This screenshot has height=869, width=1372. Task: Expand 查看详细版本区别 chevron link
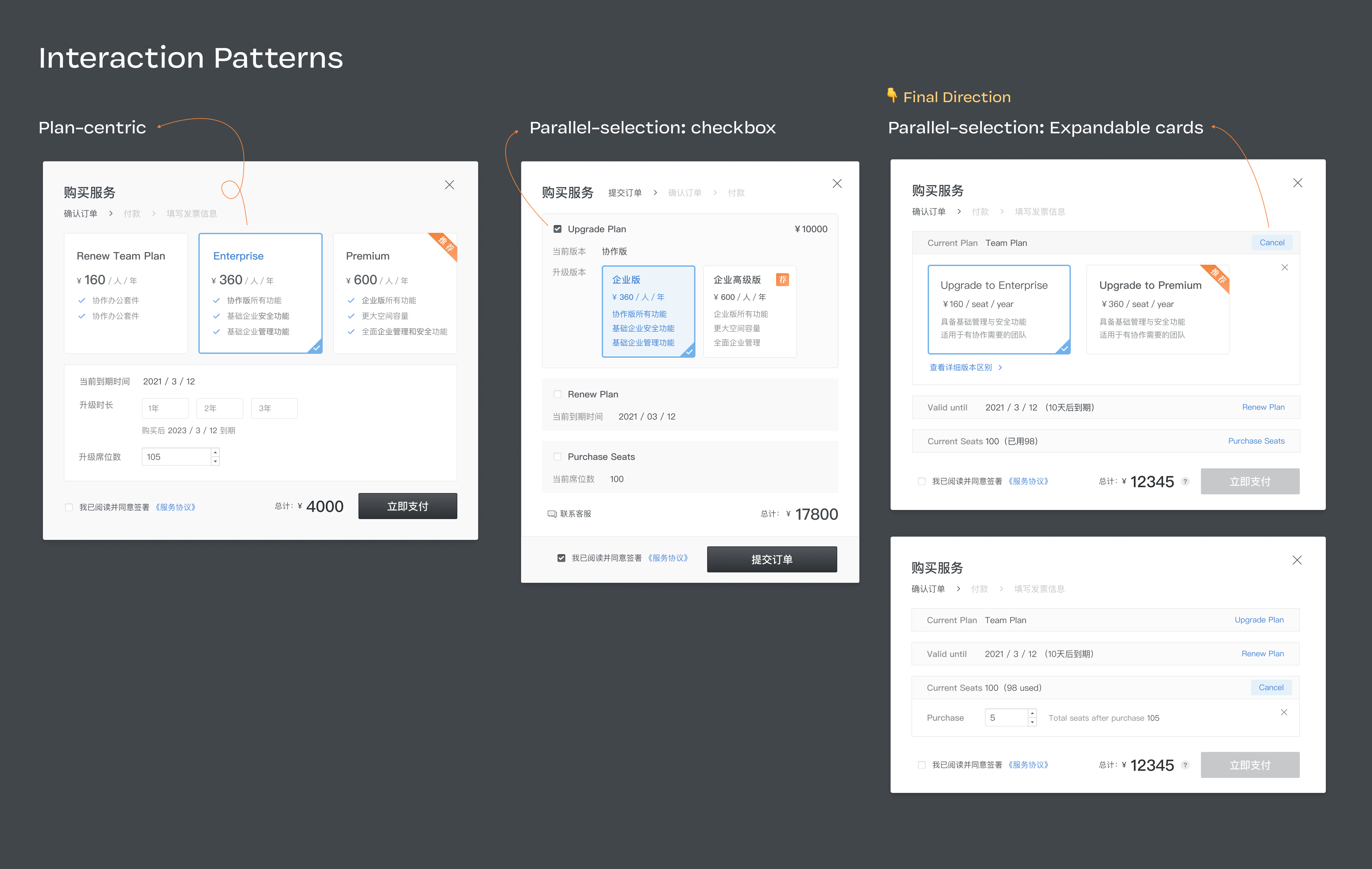[x=1000, y=368]
